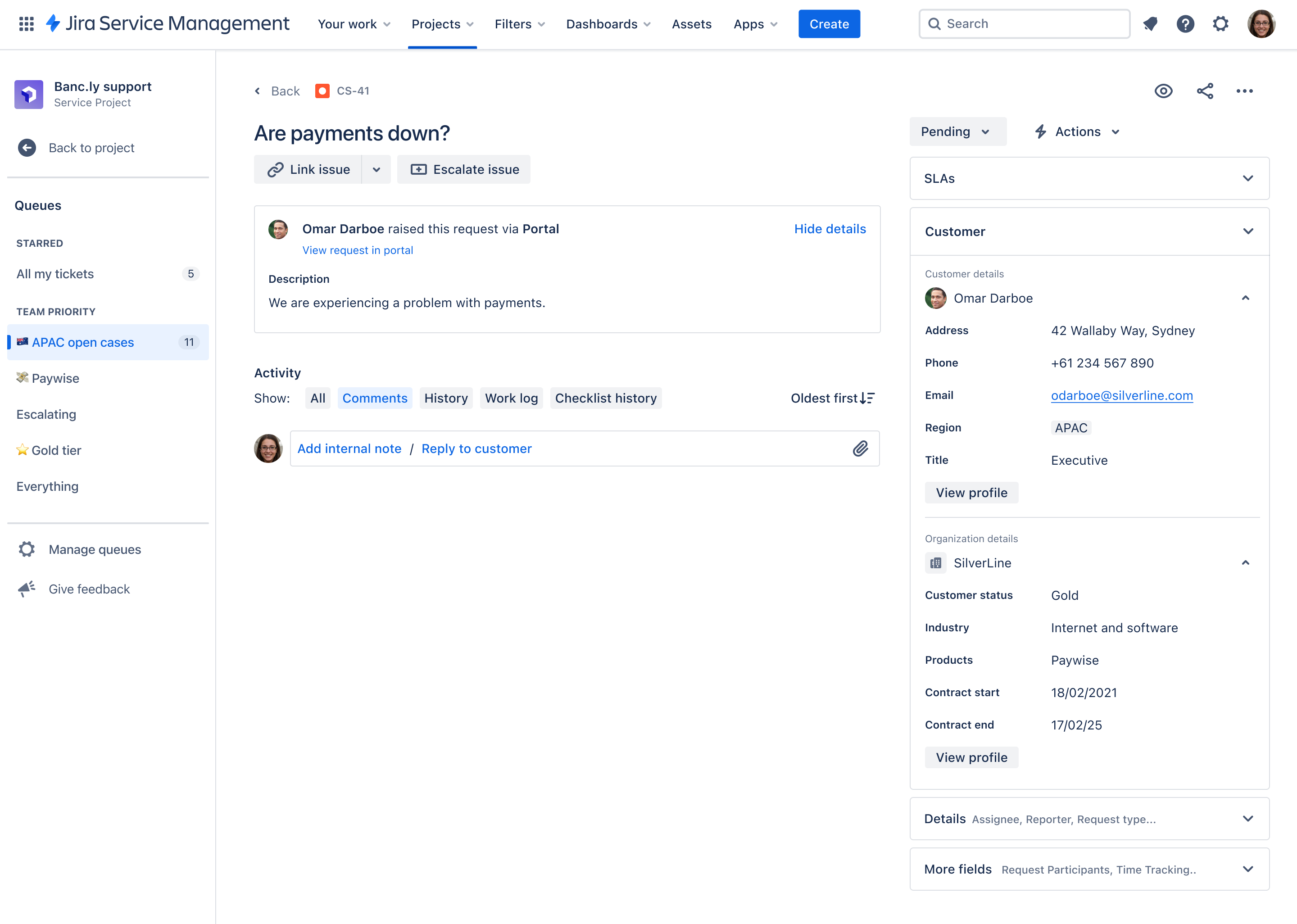The width and height of the screenshot is (1297, 924).
Task: Click the back arrow navigation icon
Action: tap(258, 91)
